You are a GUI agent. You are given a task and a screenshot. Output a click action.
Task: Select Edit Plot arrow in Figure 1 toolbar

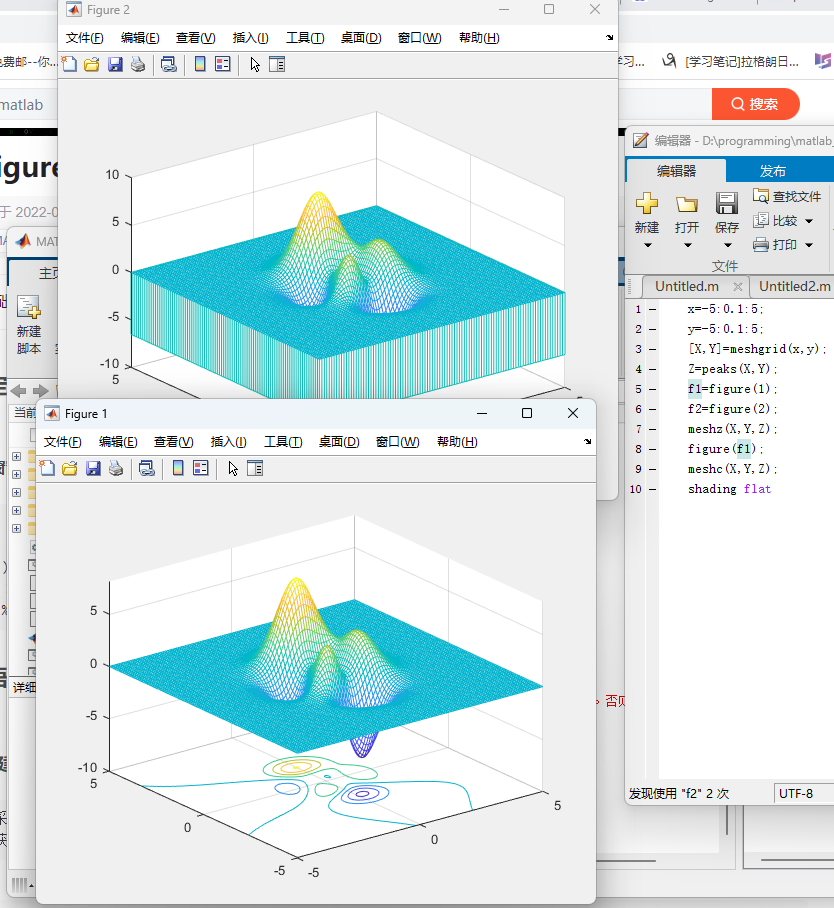tap(233, 468)
